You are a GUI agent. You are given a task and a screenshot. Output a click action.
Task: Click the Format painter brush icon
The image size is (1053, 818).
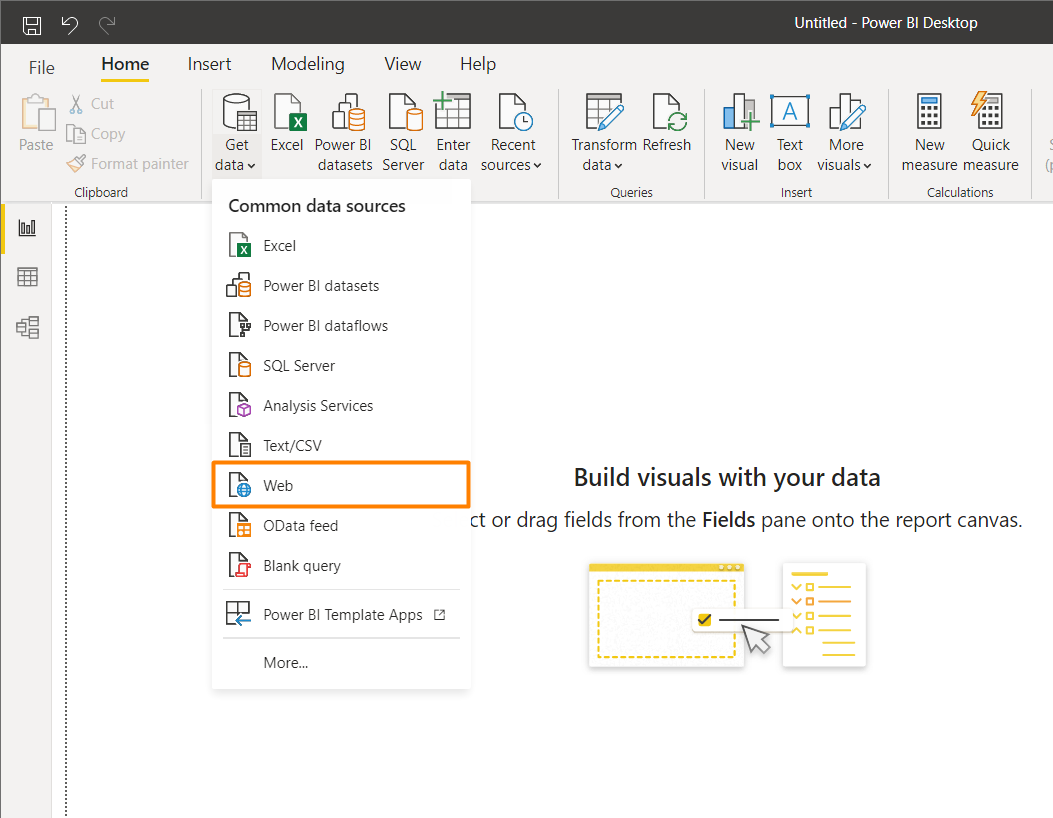click(76, 163)
